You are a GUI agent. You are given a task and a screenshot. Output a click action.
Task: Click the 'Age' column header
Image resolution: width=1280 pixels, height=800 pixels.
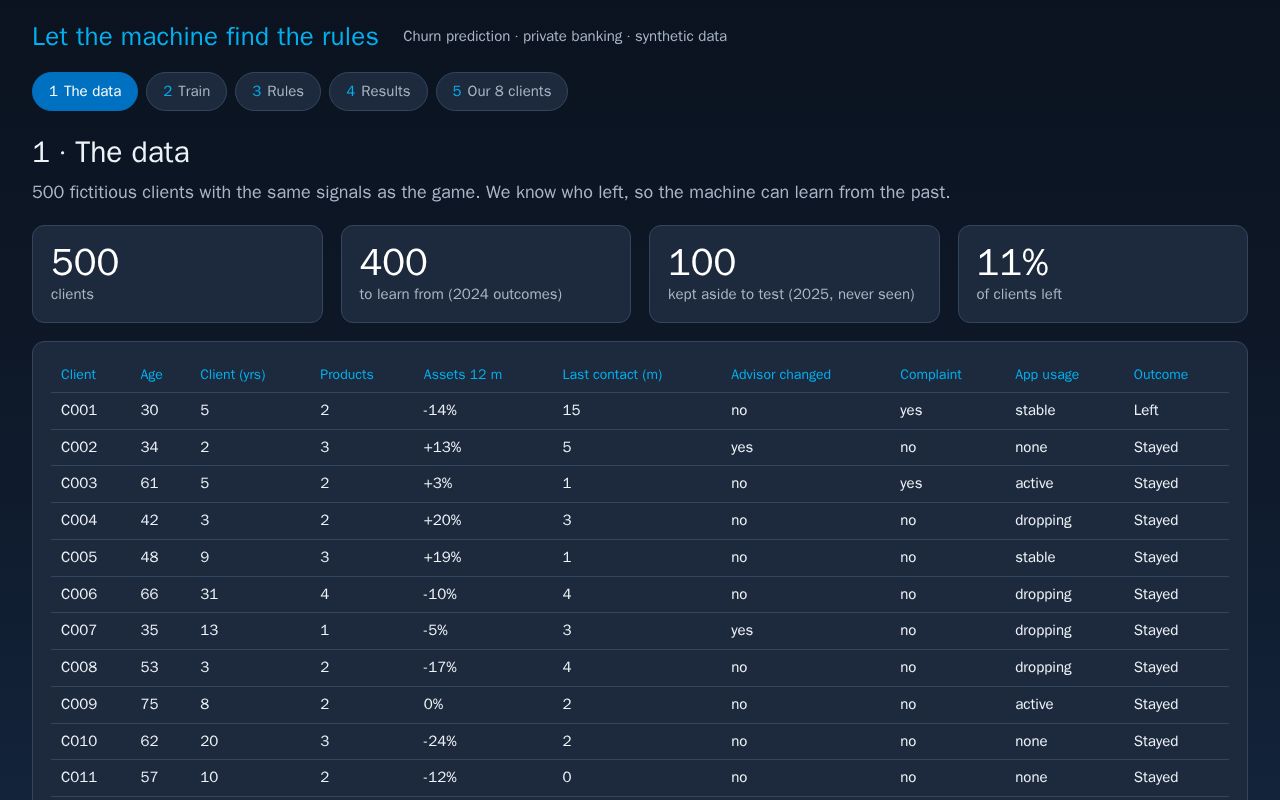[151, 374]
